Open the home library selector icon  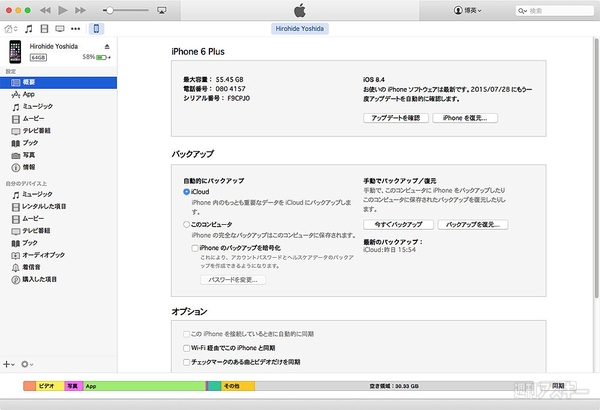tap(11, 29)
